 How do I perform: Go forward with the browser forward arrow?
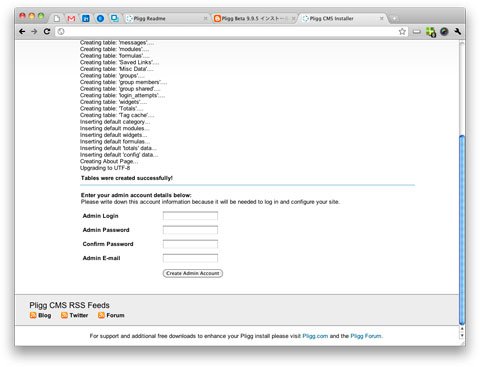coord(34,31)
